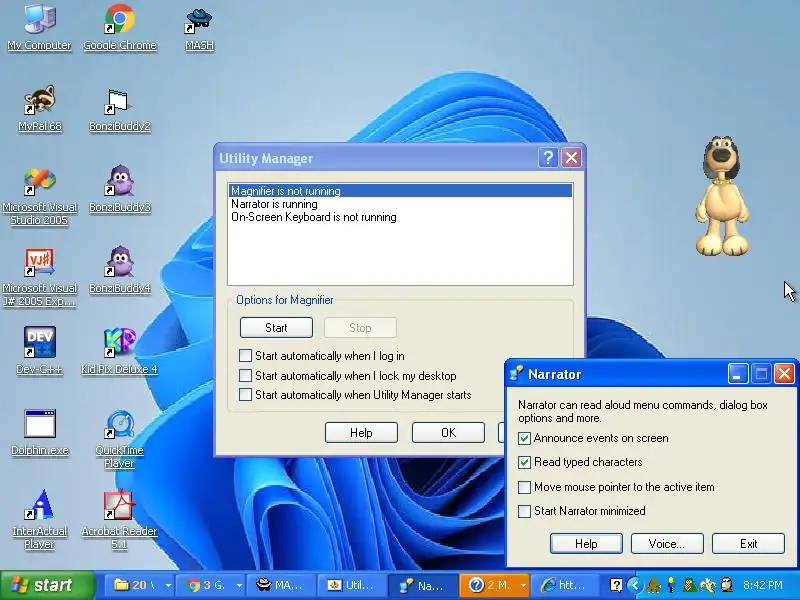Check Start Narrator minimized
This screenshot has height=600, width=800.
pyautogui.click(x=524, y=511)
